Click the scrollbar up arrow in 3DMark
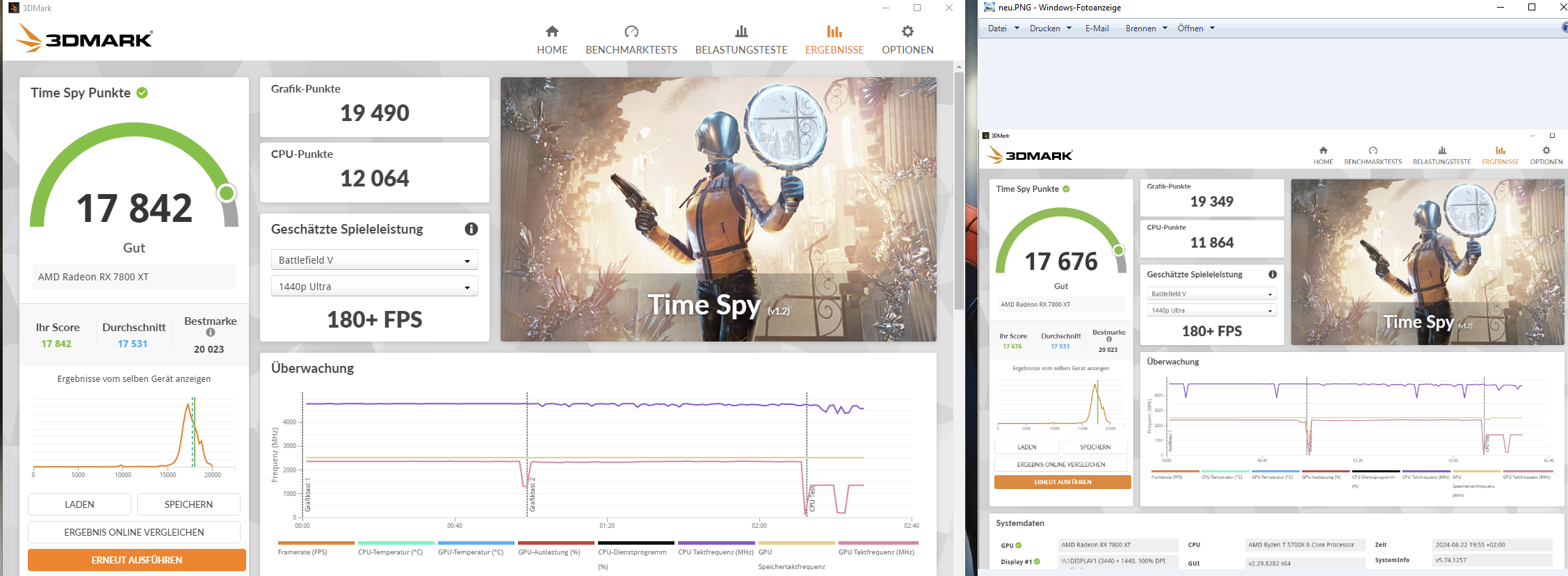 click(959, 67)
